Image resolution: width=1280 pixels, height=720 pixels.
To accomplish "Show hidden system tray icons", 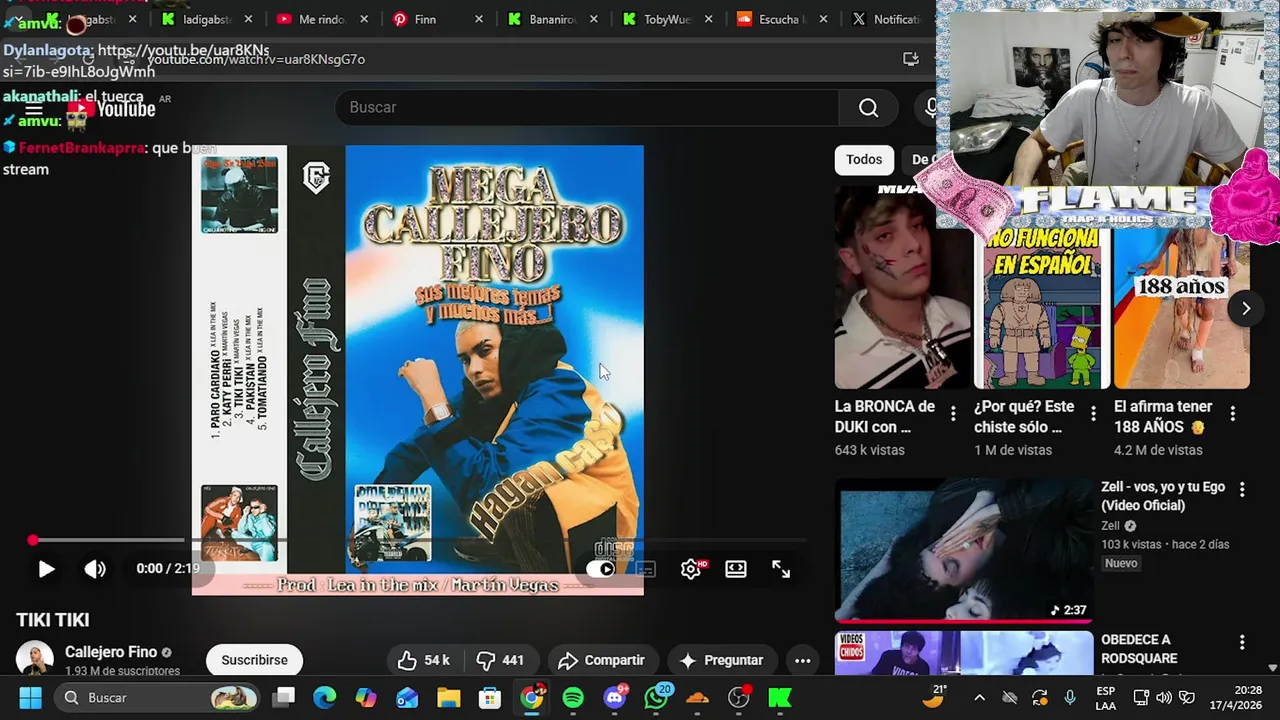I will tap(979, 697).
